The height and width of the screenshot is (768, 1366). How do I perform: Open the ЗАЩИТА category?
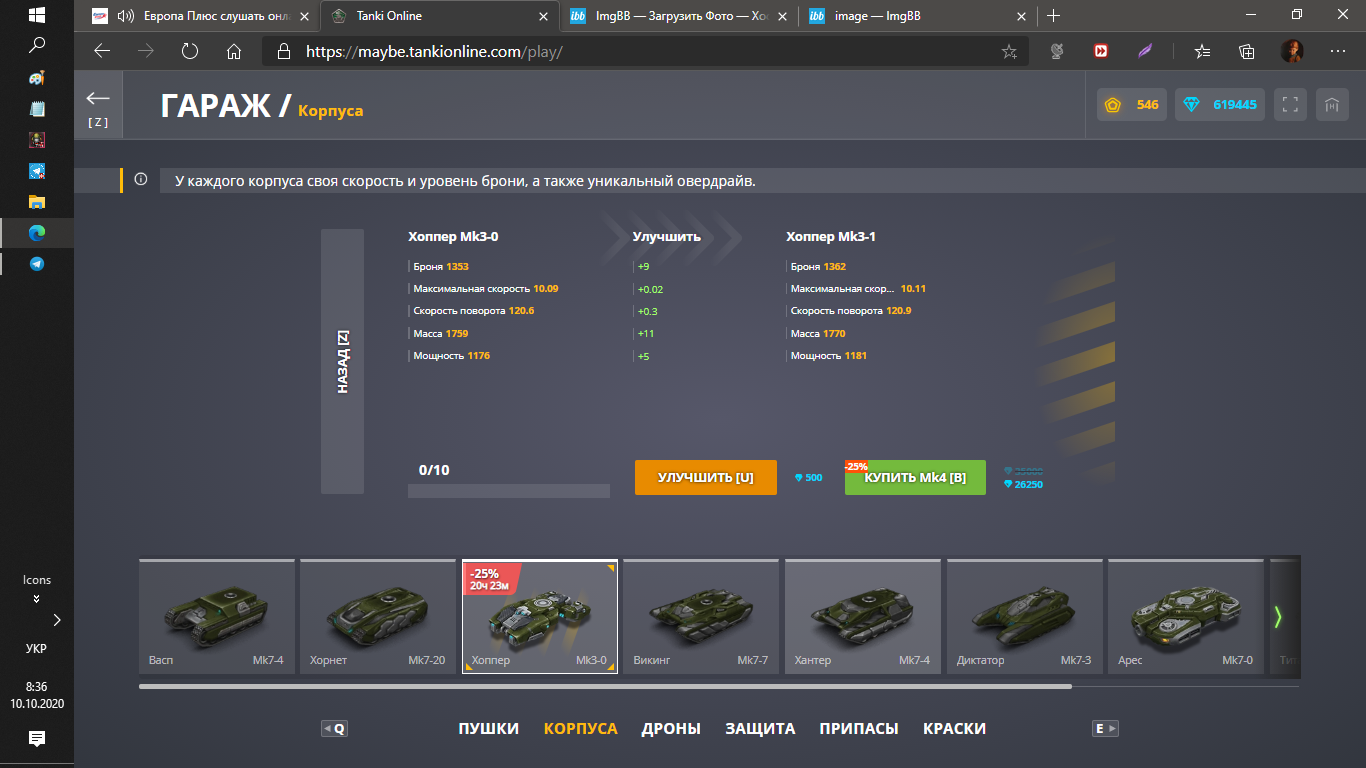[760, 729]
